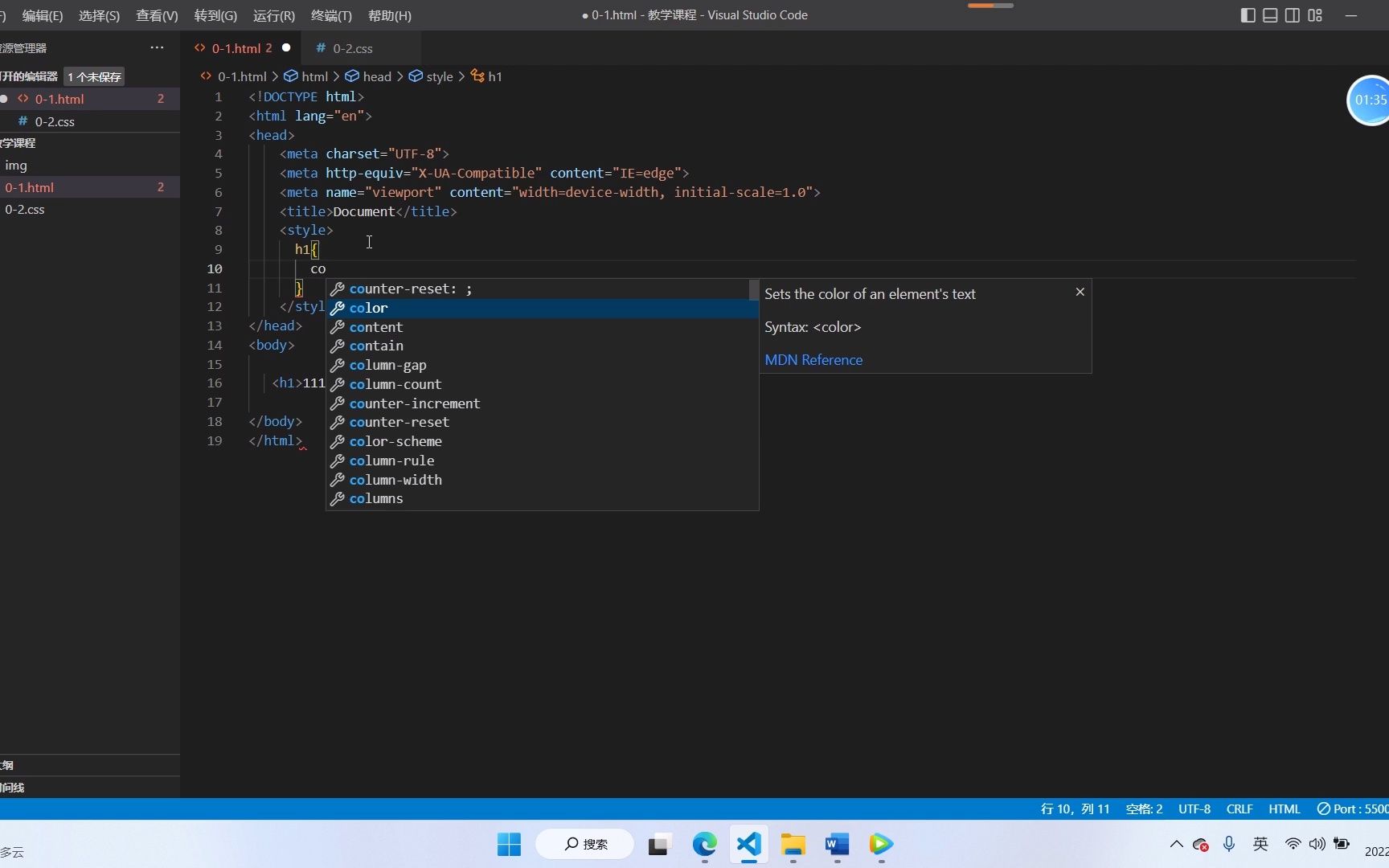The image size is (1389, 868).
Task: Click the Visual Studio Code taskbar icon
Action: [x=748, y=845]
